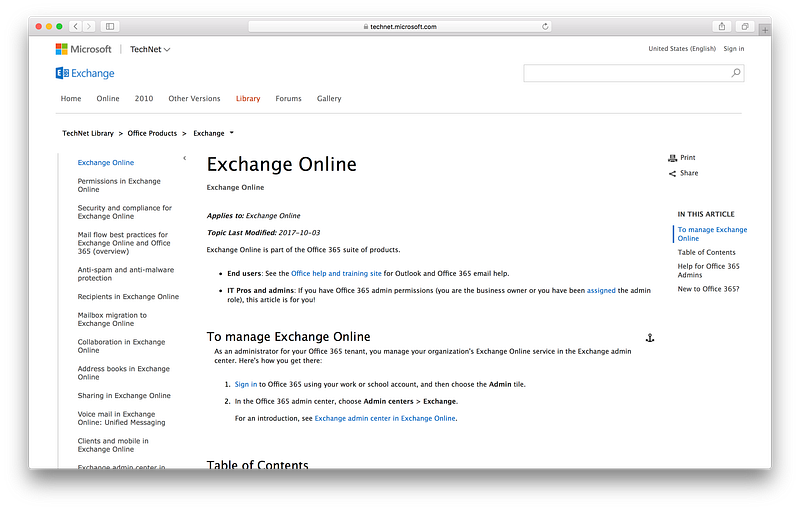800x510 pixels.
Task: Click the search magnifier icon
Action: (x=735, y=73)
